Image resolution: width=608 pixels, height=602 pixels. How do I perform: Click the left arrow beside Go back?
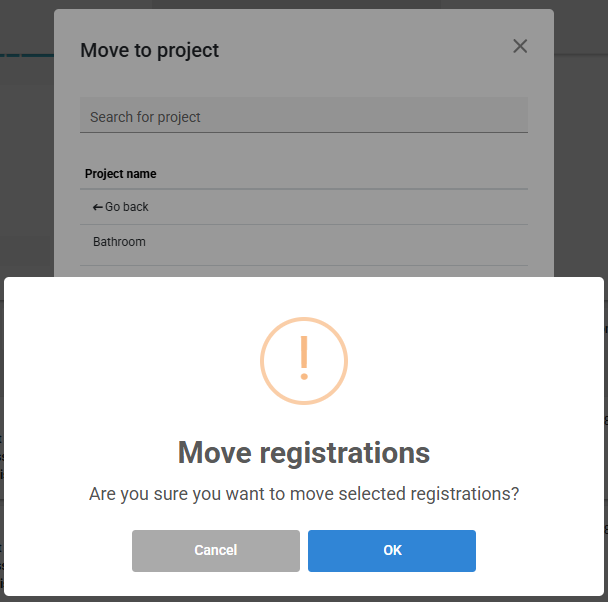click(x=97, y=207)
